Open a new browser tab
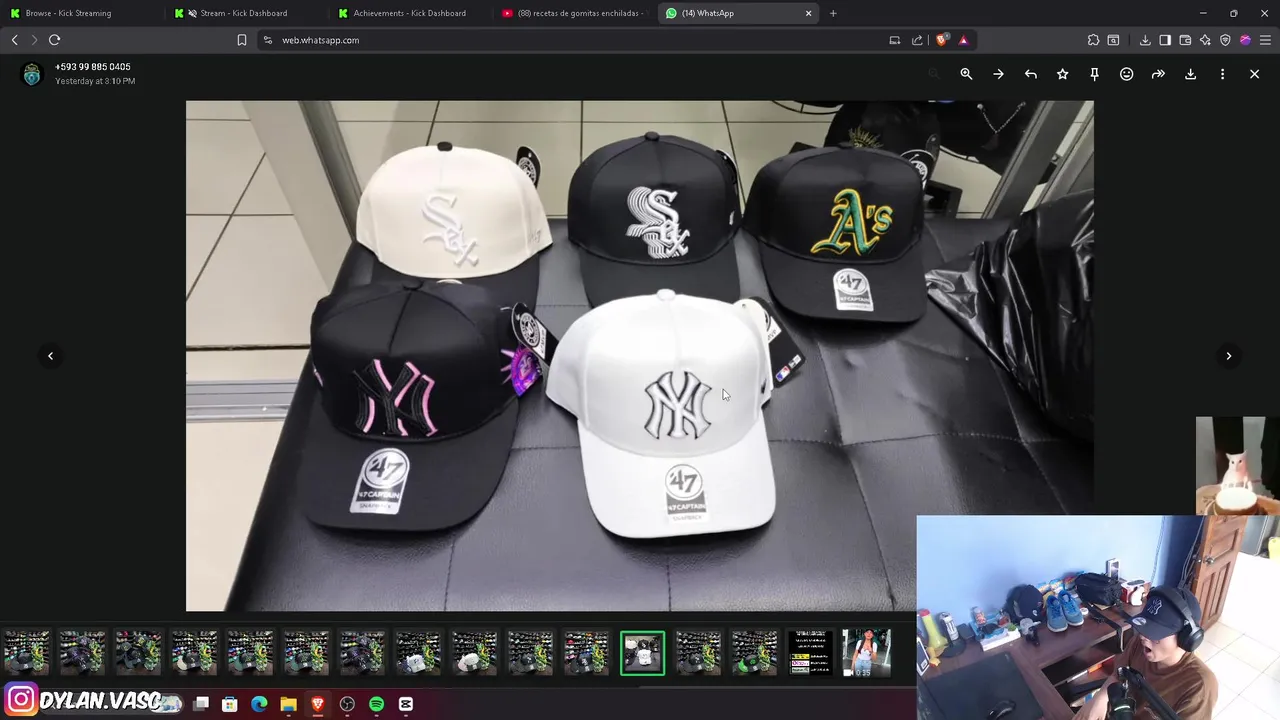Image resolution: width=1280 pixels, height=720 pixels. tap(833, 13)
